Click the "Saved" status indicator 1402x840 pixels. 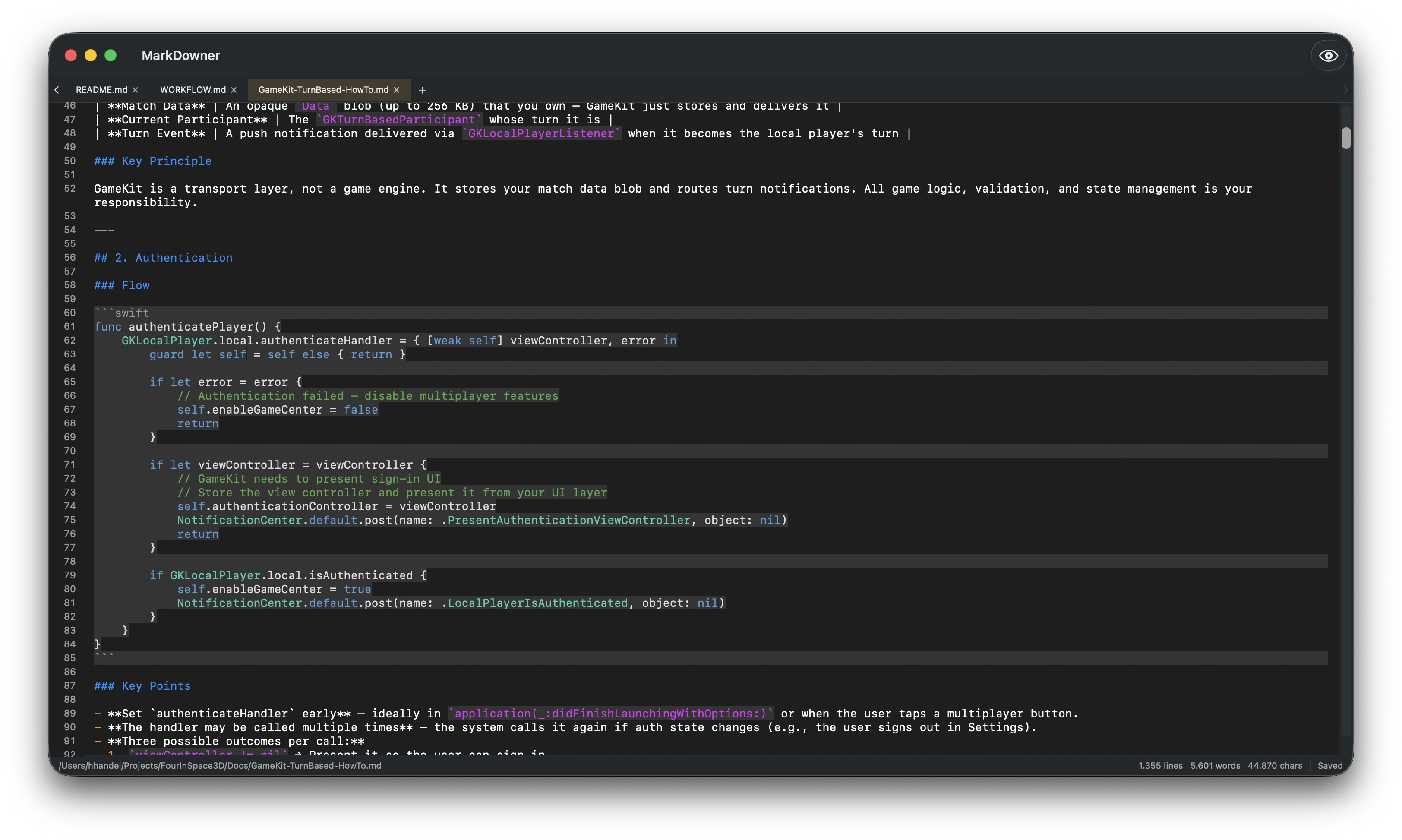1329,765
